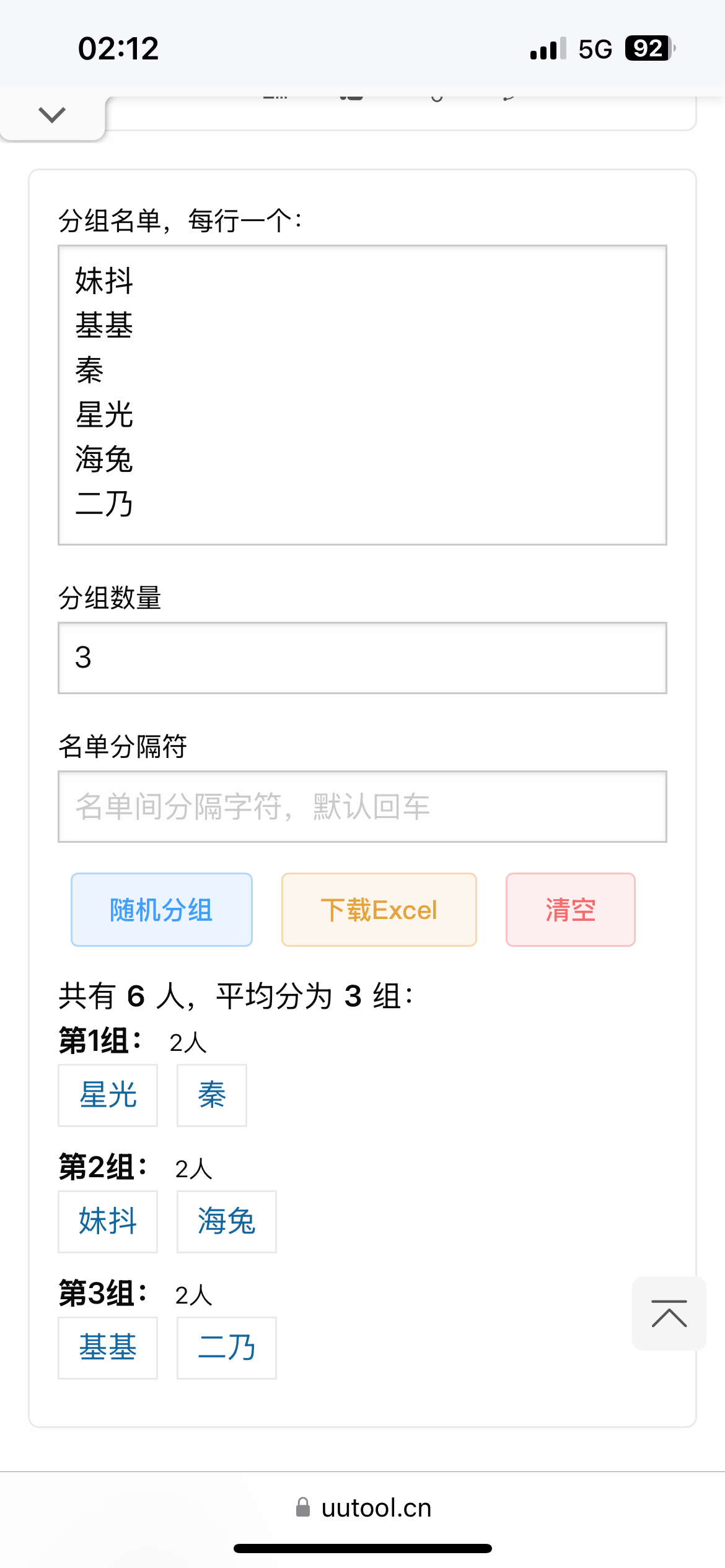Tap the scroll-to-top arrow button
Viewport: 725px width, 1568px height.
[x=669, y=1313]
